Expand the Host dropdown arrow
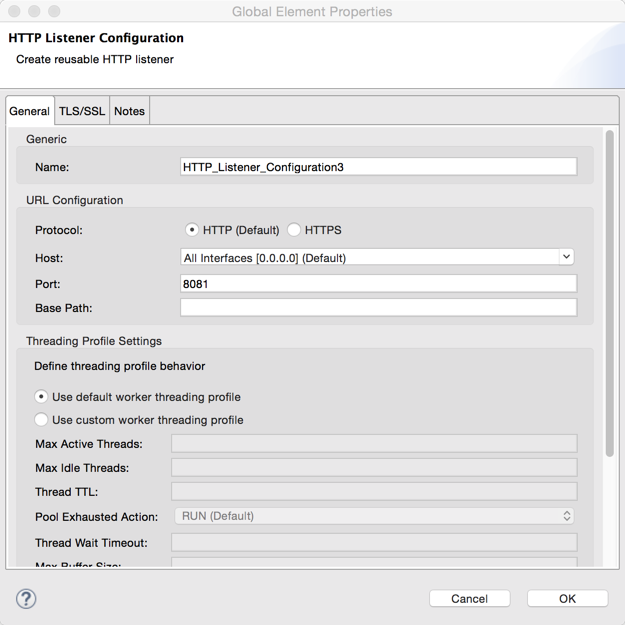 (x=566, y=257)
